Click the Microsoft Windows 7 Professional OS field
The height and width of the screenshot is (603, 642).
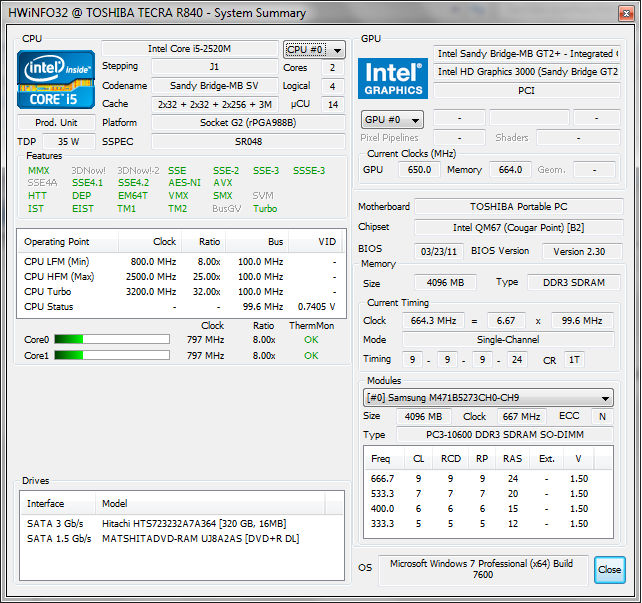pyautogui.click(x=483, y=569)
